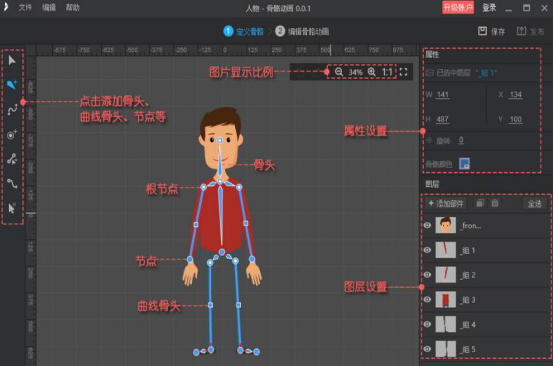Hide the _组 5 layer
554x366 pixels.
tap(428, 349)
